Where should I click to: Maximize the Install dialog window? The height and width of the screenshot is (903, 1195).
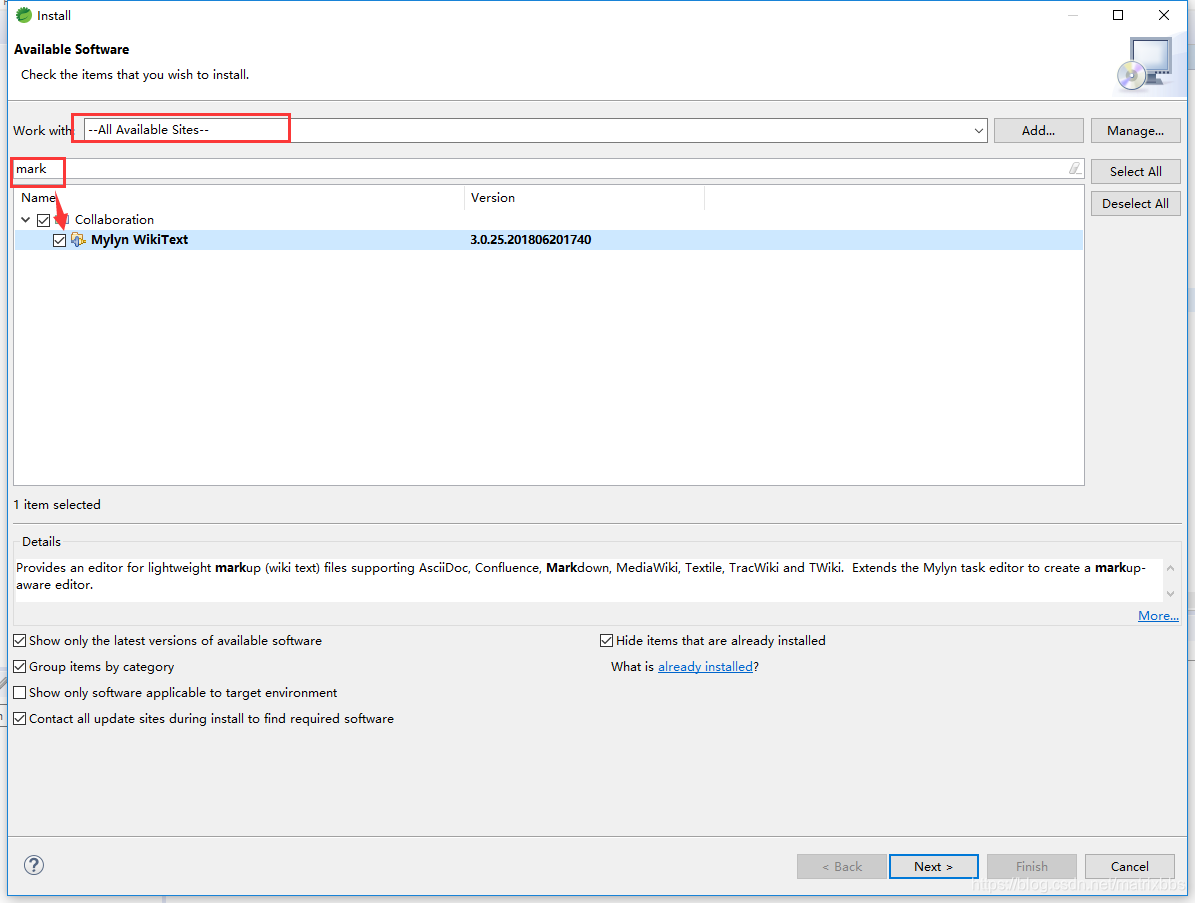[x=1118, y=15]
